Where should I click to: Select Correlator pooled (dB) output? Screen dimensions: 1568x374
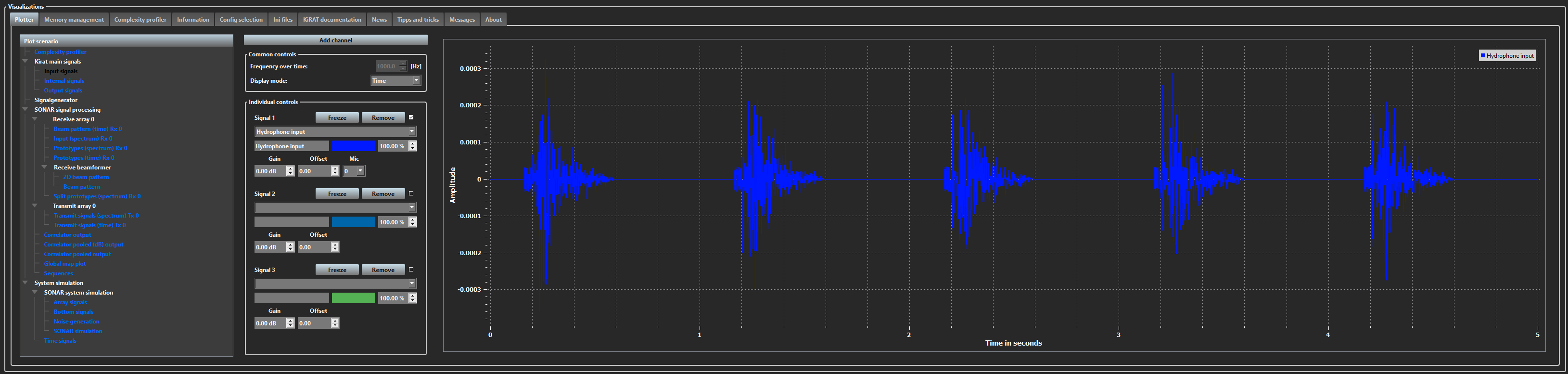[83, 244]
